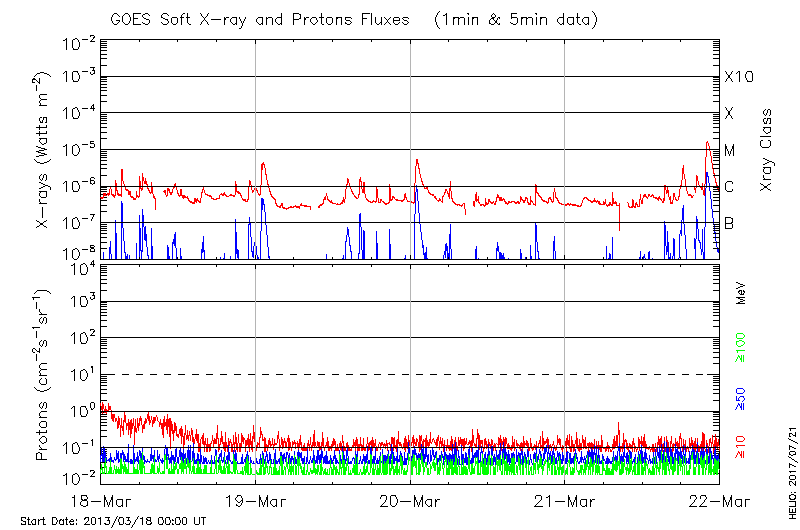Pick the 21-Mar date tick label
This screenshot has height=530, width=800.
(x=565, y=500)
